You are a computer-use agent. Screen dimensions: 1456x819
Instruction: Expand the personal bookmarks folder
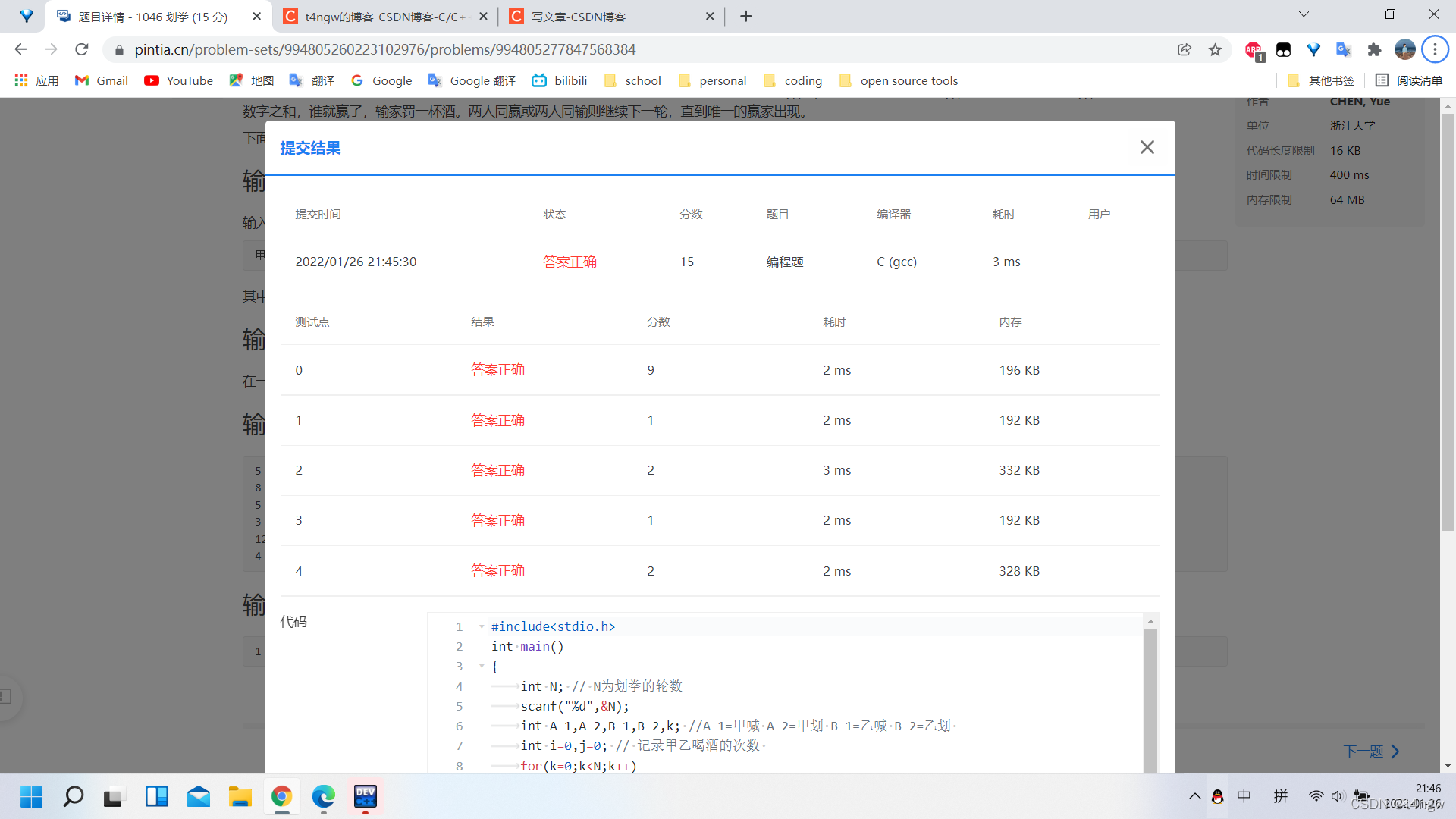tap(713, 80)
